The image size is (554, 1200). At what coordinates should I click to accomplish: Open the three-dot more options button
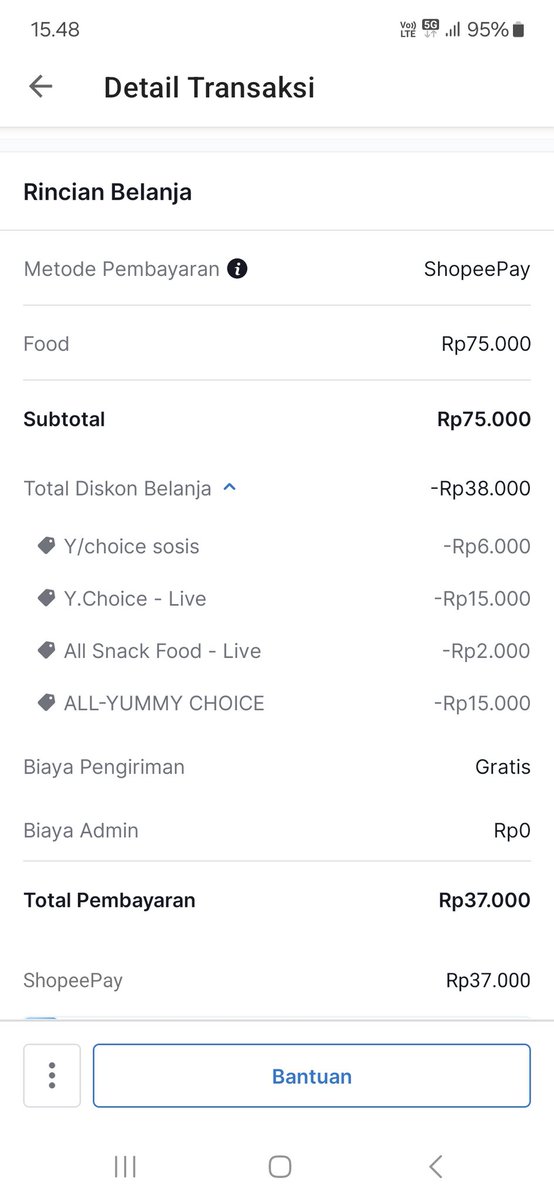(52, 1076)
